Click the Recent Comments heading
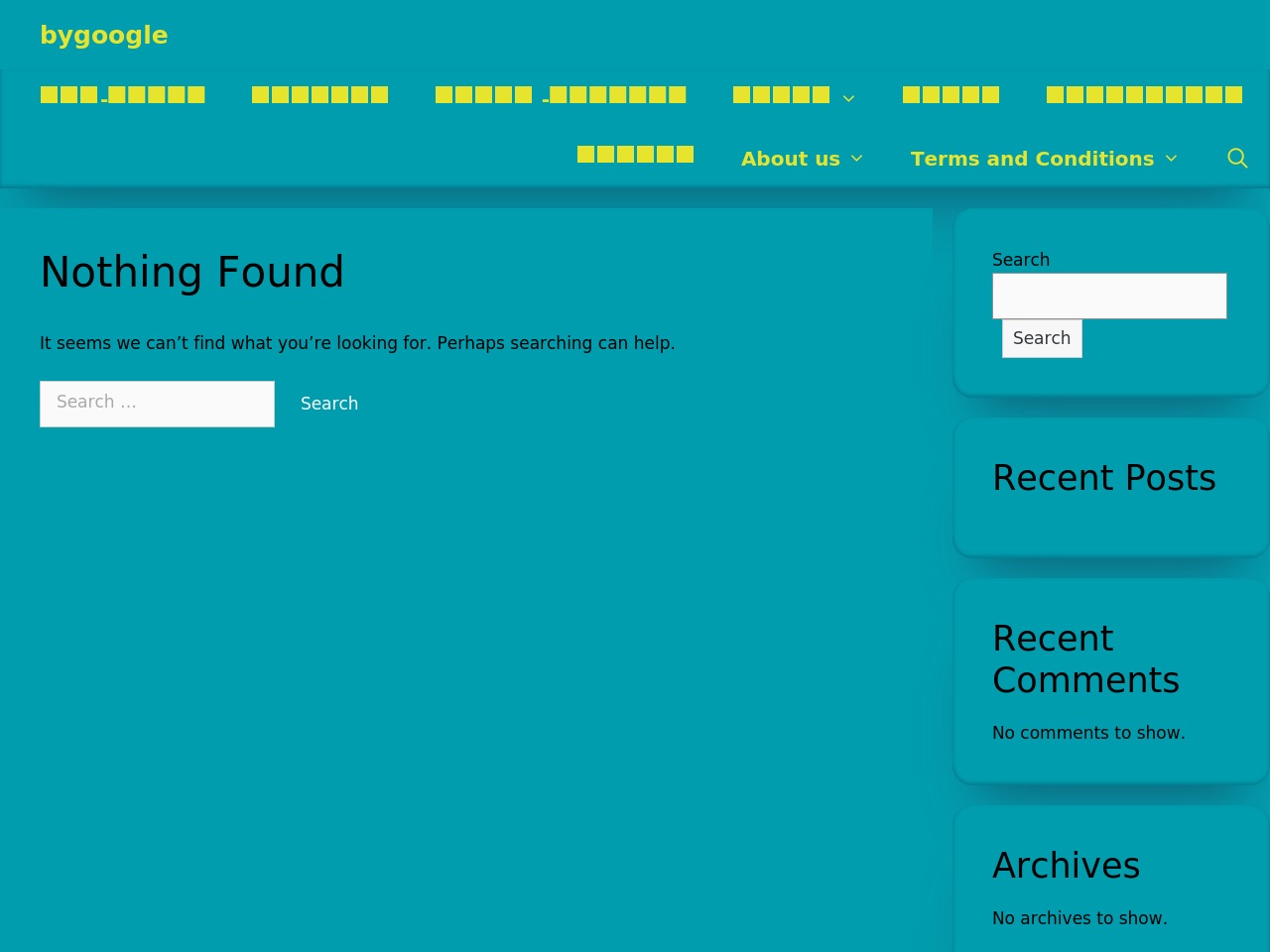This screenshot has width=1270, height=952. point(1086,659)
